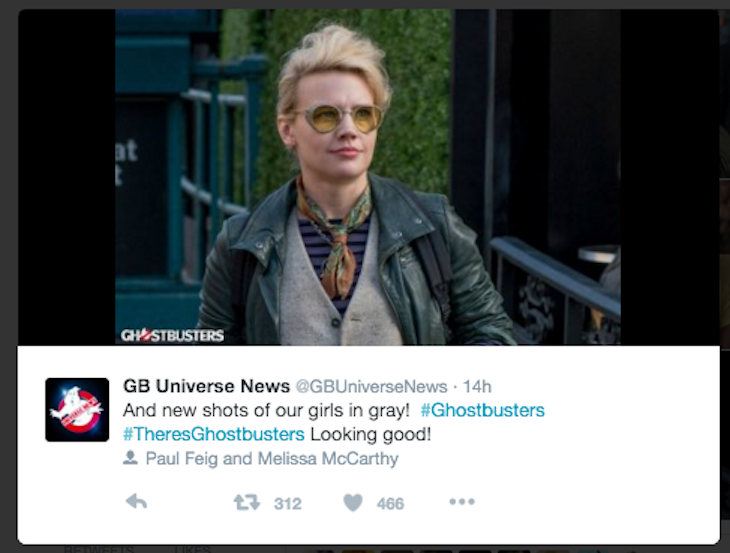Click the reply arrow icon
730x553 pixels.
point(136,502)
